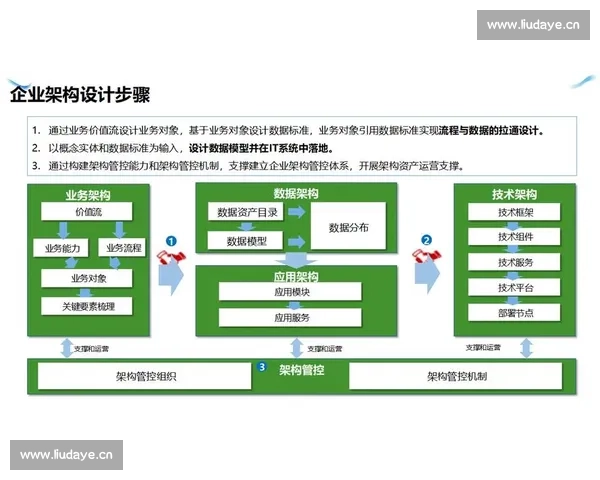The height and width of the screenshot is (480, 600).
Task: Click the double-headed arrow beneath 业务架构 block
Action: click(67, 348)
